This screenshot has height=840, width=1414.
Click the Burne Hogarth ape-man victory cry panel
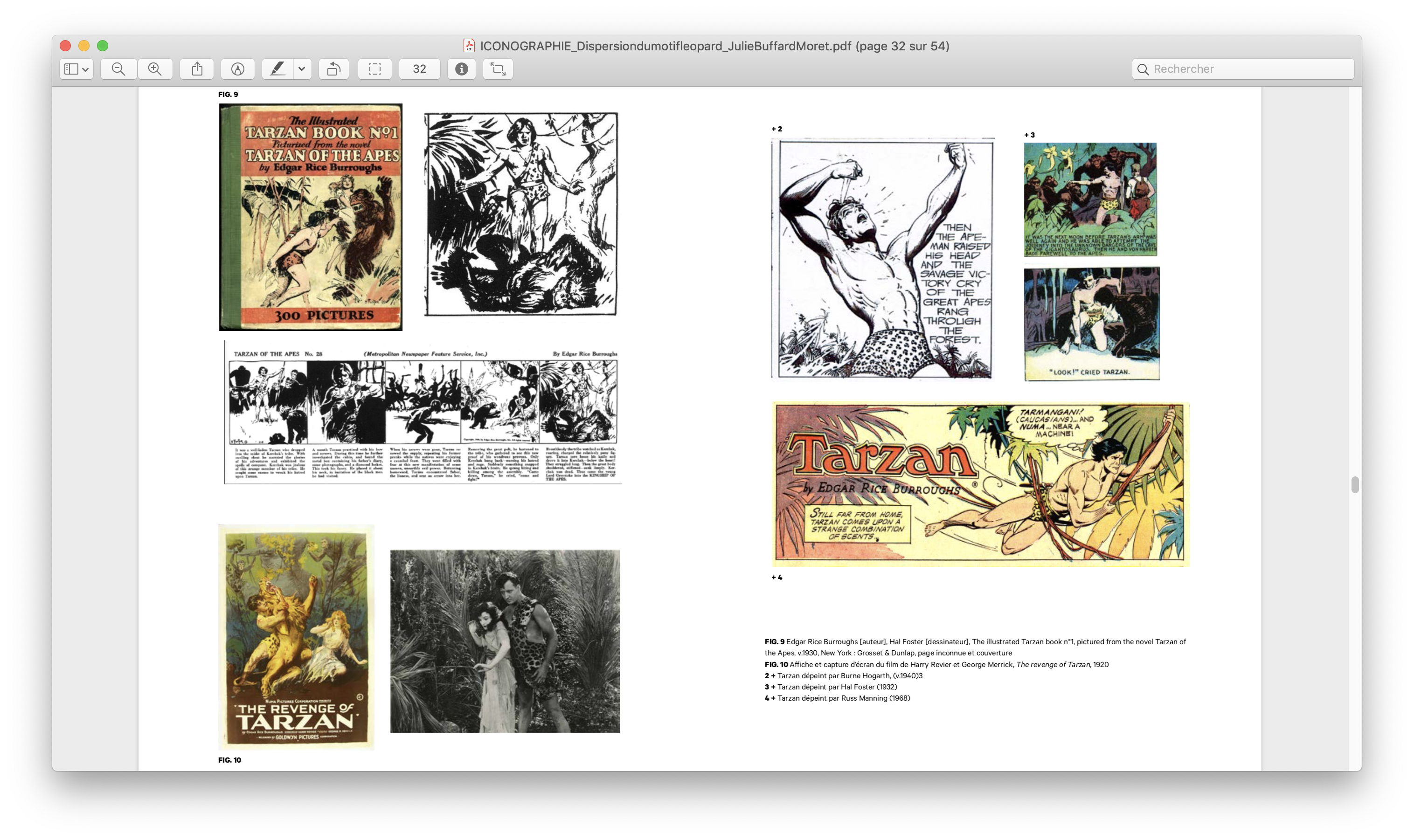tap(883, 259)
